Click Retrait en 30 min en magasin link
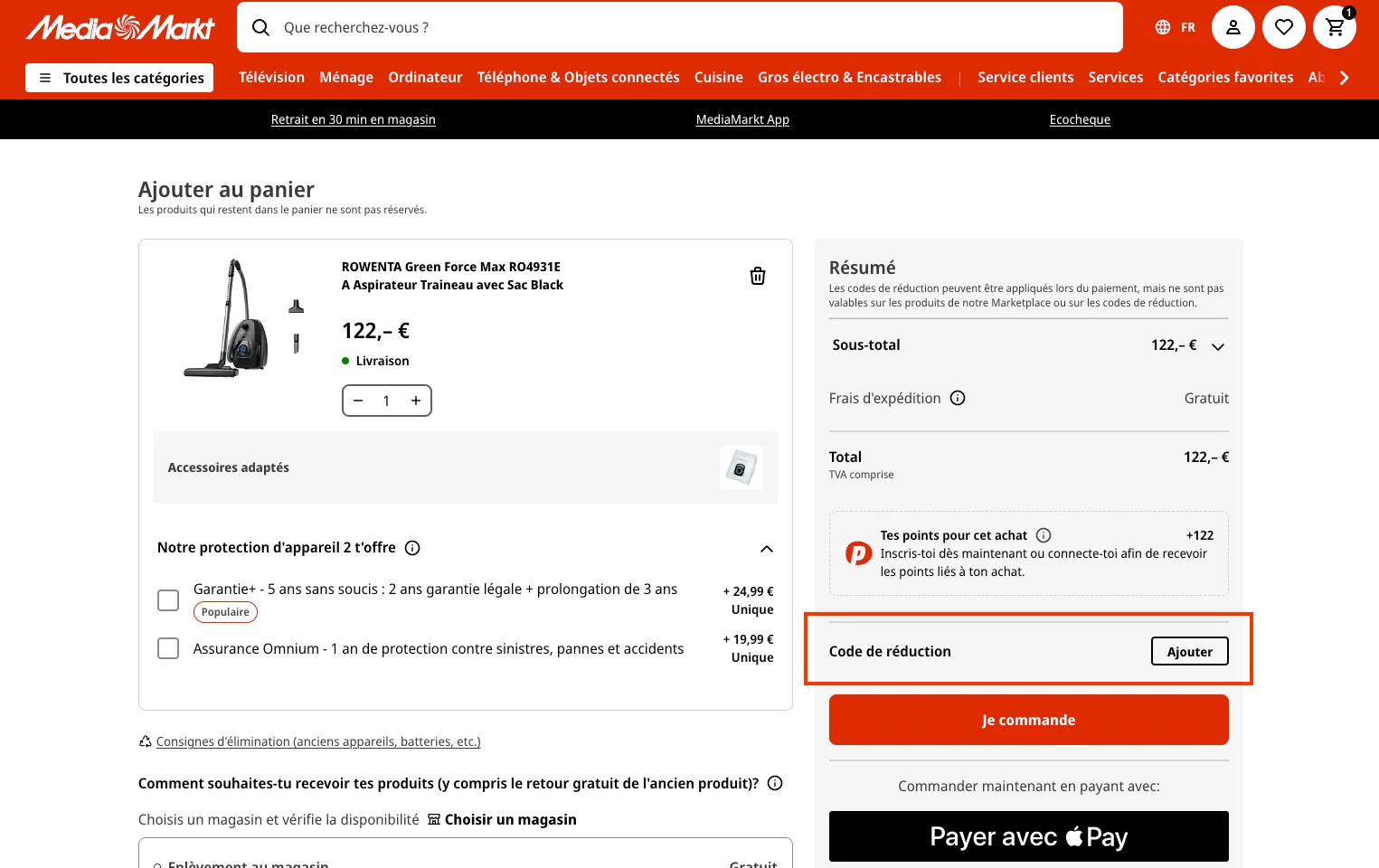The height and width of the screenshot is (868, 1379). pos(354,119)
